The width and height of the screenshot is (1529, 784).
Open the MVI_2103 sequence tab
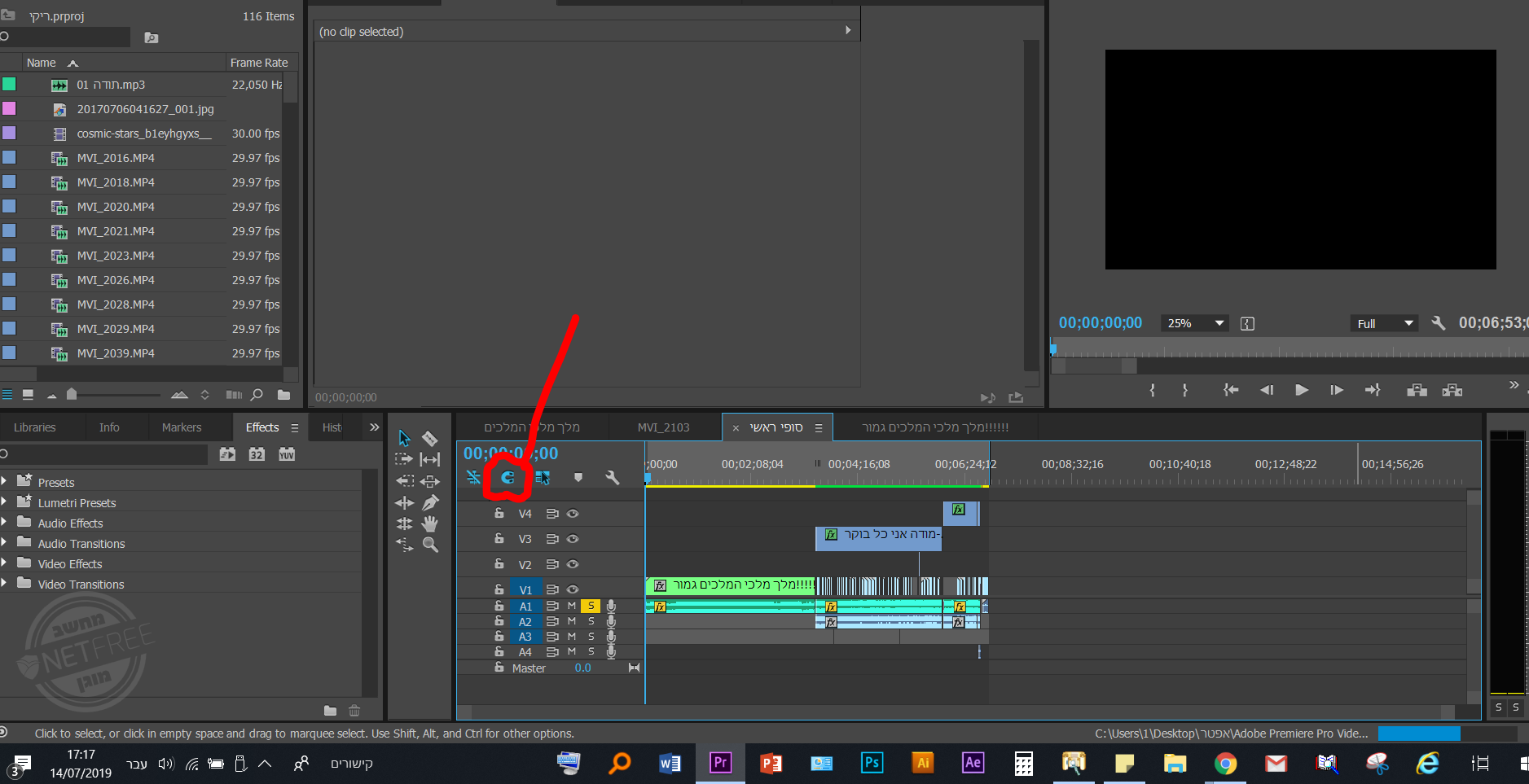point(663,427)
